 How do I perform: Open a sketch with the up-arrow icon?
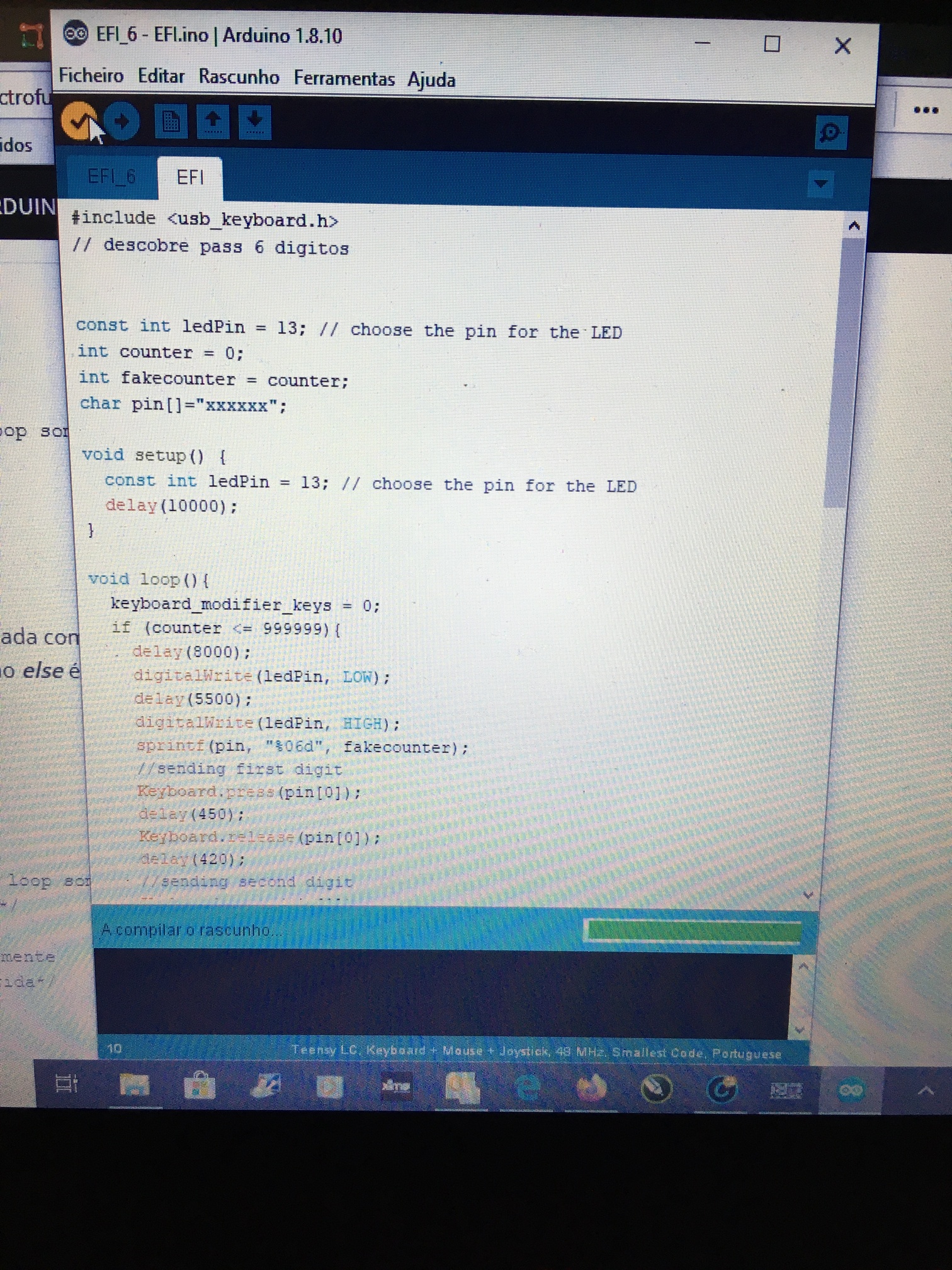[213, 122]
